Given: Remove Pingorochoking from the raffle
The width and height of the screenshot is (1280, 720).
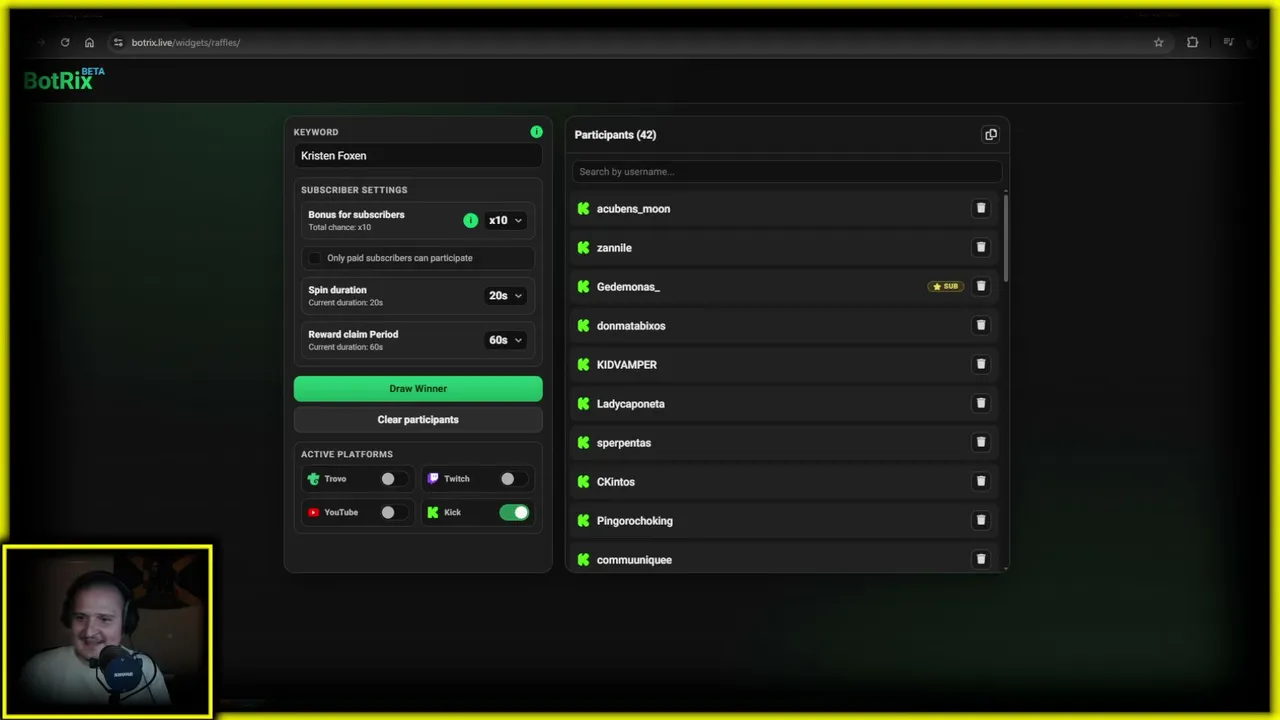Looking at the screenshot, I should coord(981,520).
